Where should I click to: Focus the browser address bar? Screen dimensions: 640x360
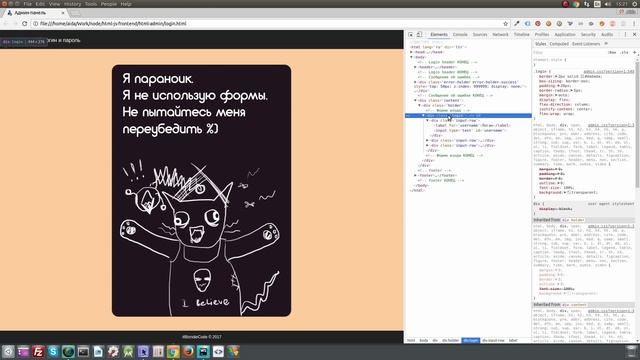click(269, 24)
